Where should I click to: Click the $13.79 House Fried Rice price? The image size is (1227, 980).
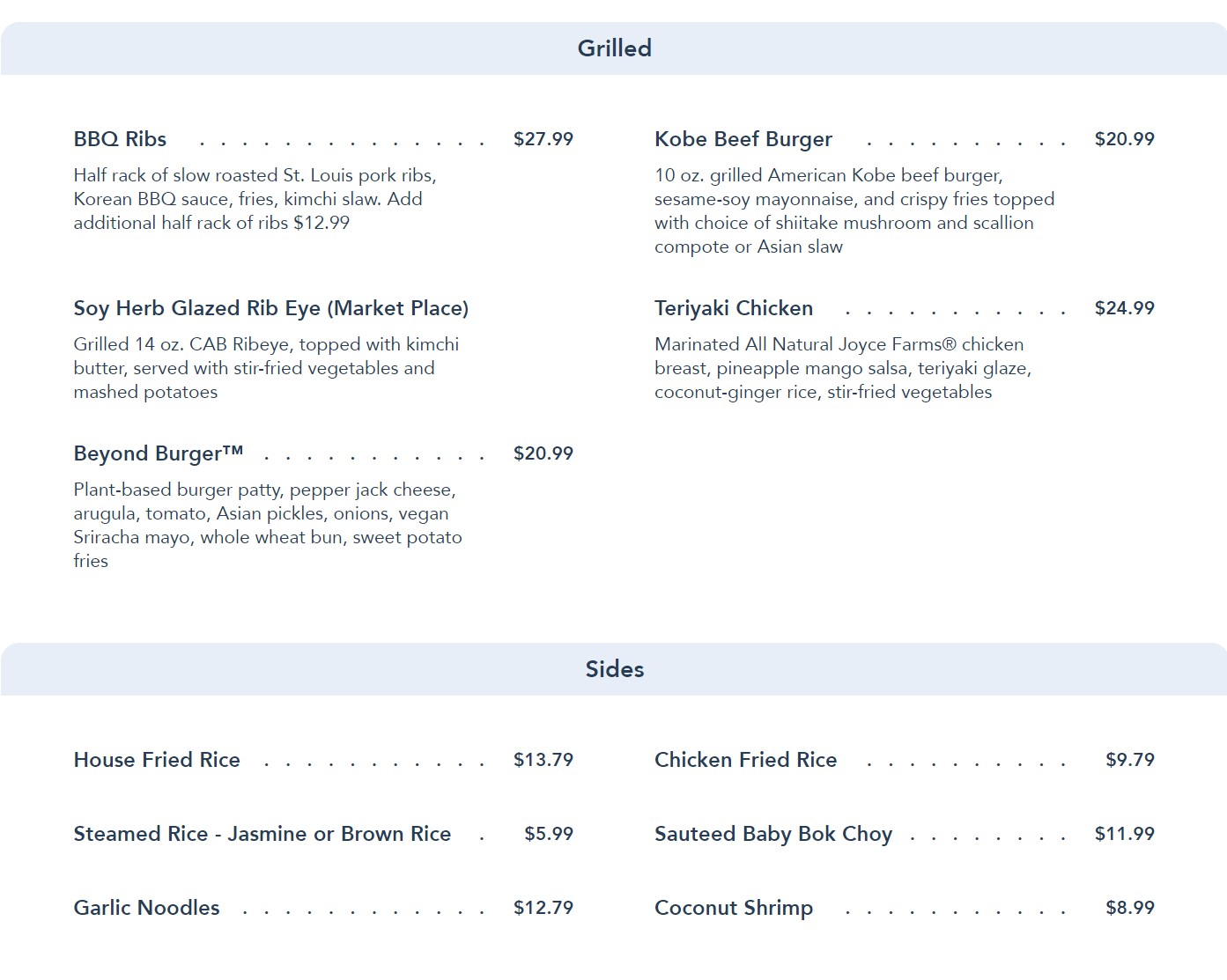(543, 760)
